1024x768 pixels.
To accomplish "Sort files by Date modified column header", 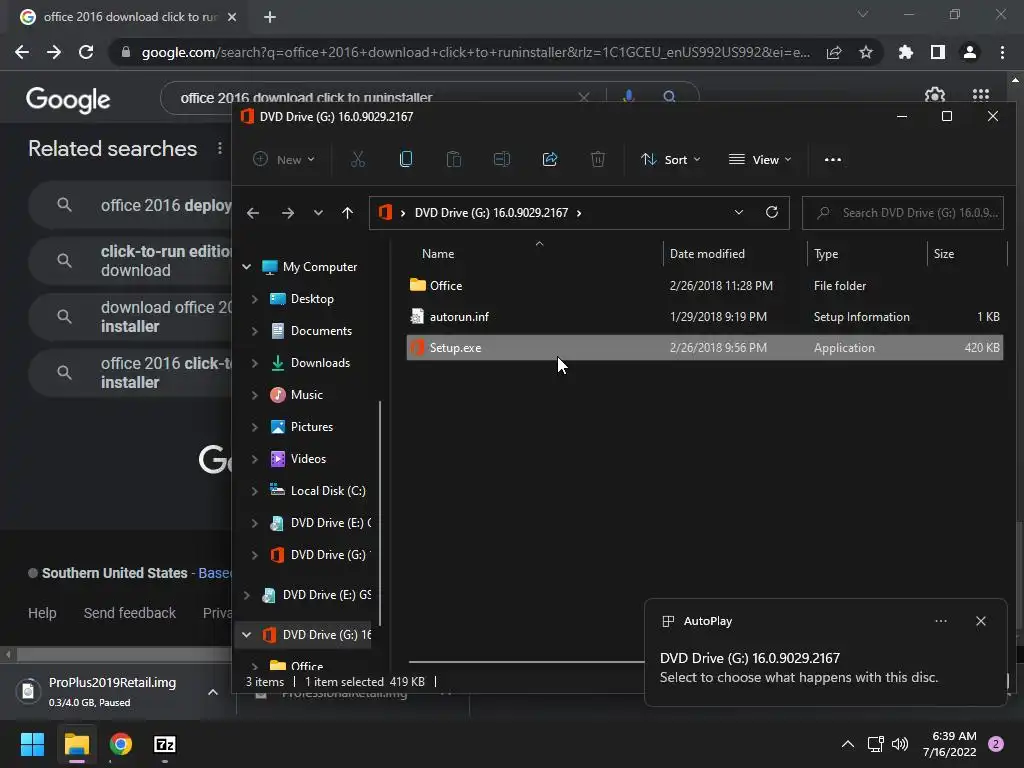I will [707, 253].
